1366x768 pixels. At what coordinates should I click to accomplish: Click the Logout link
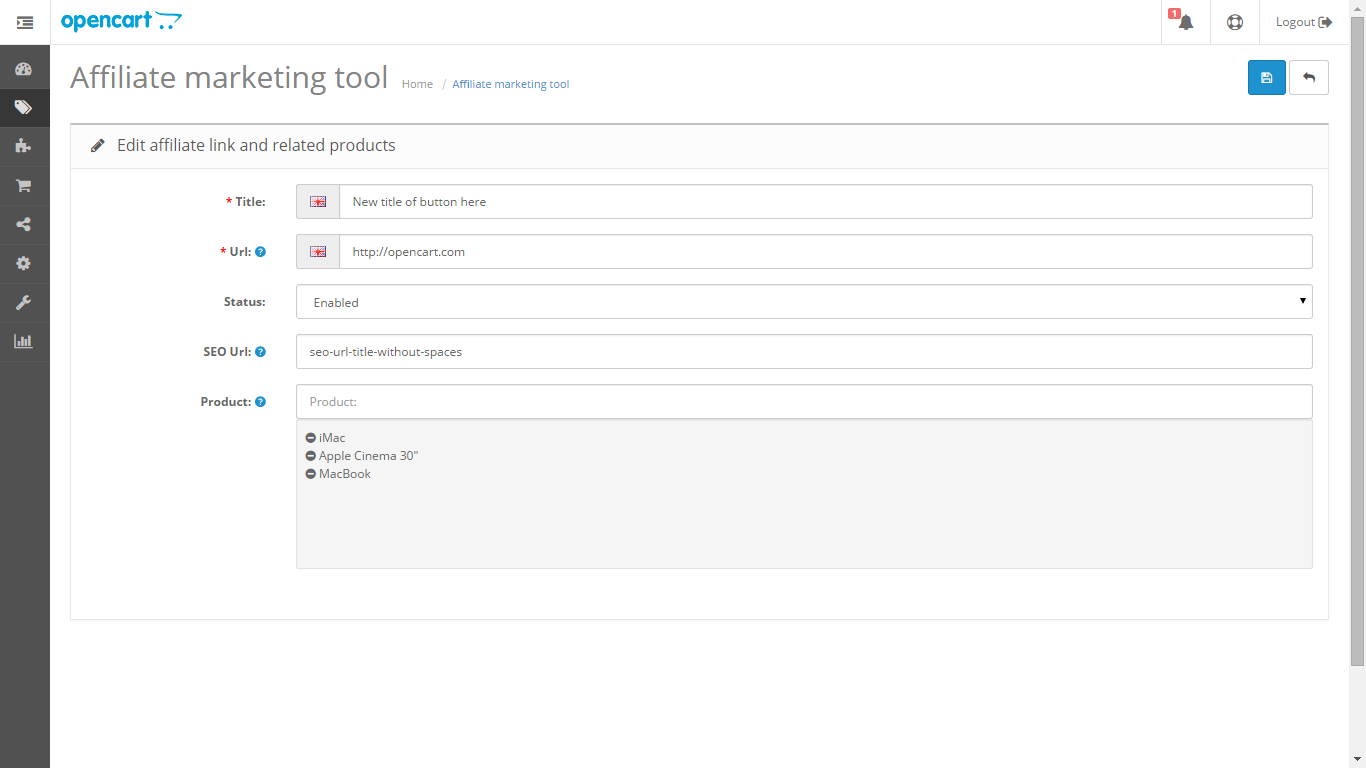coord(1303,22)
